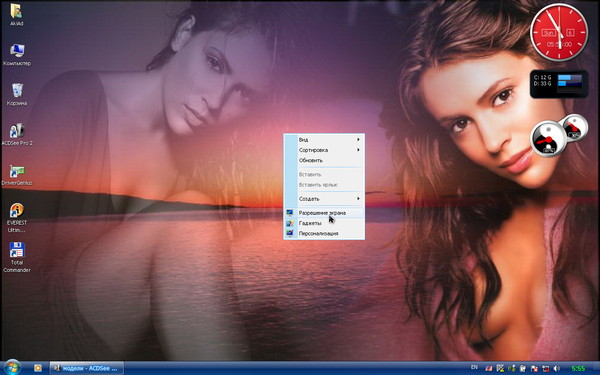Open the AkiAd folder on the desktop

tap(16, 15)
